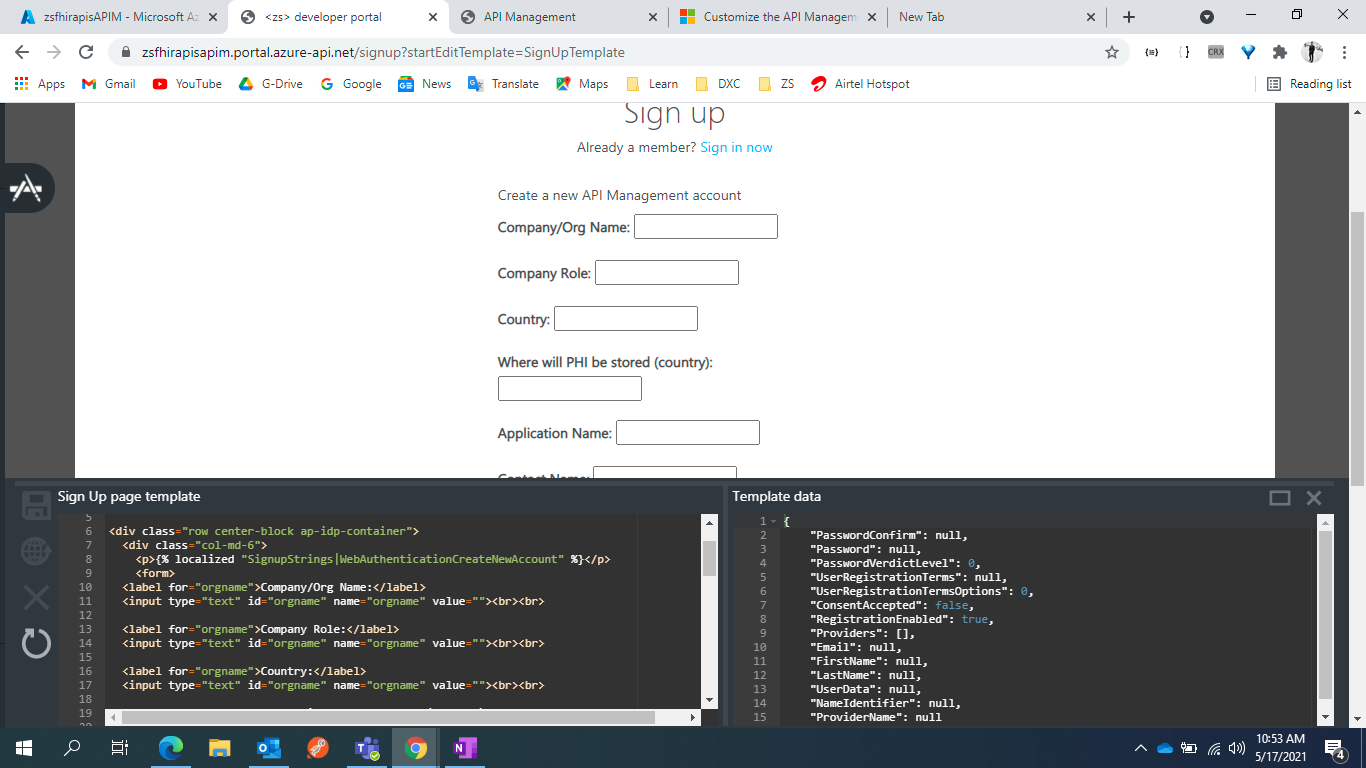
Task: Click the Company/Org Name input field
Action: click(706, 226)
